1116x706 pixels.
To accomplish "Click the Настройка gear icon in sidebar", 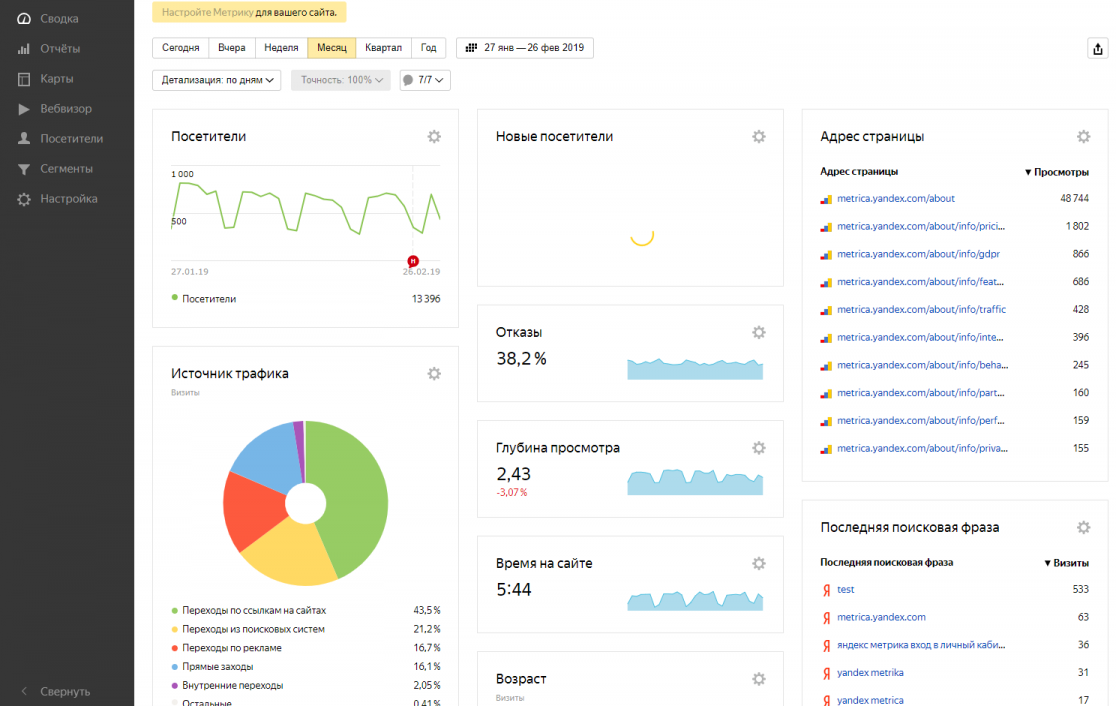I will point(24,199).
